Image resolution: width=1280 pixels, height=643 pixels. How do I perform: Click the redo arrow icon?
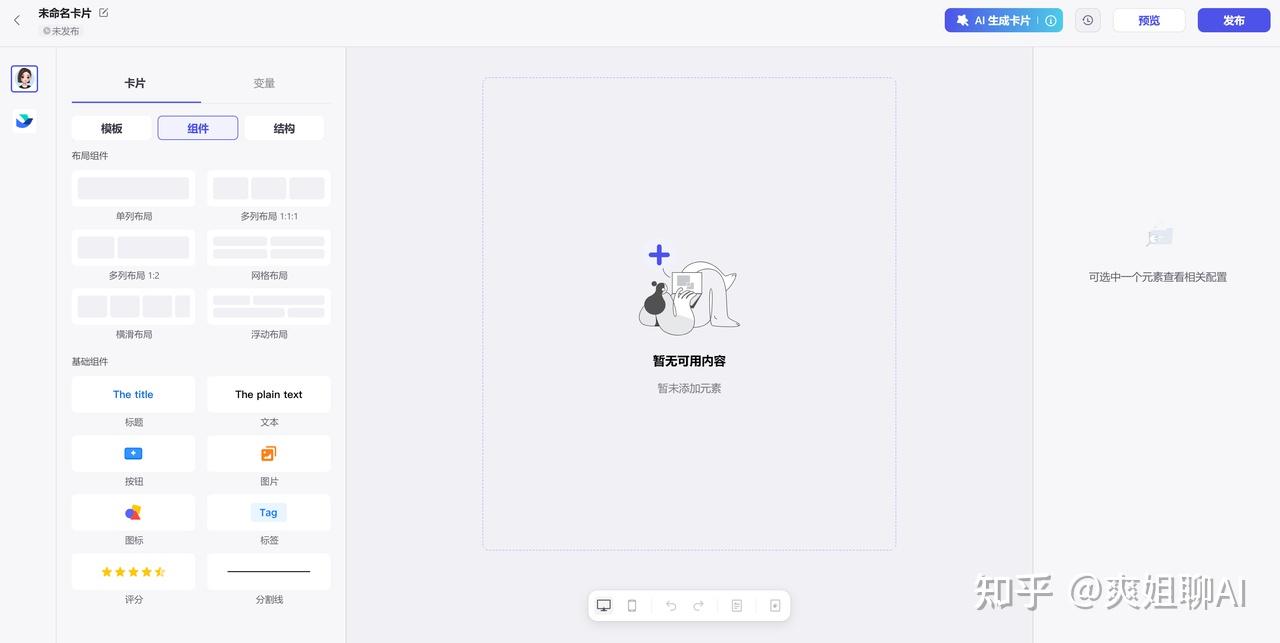coord(698,605)
